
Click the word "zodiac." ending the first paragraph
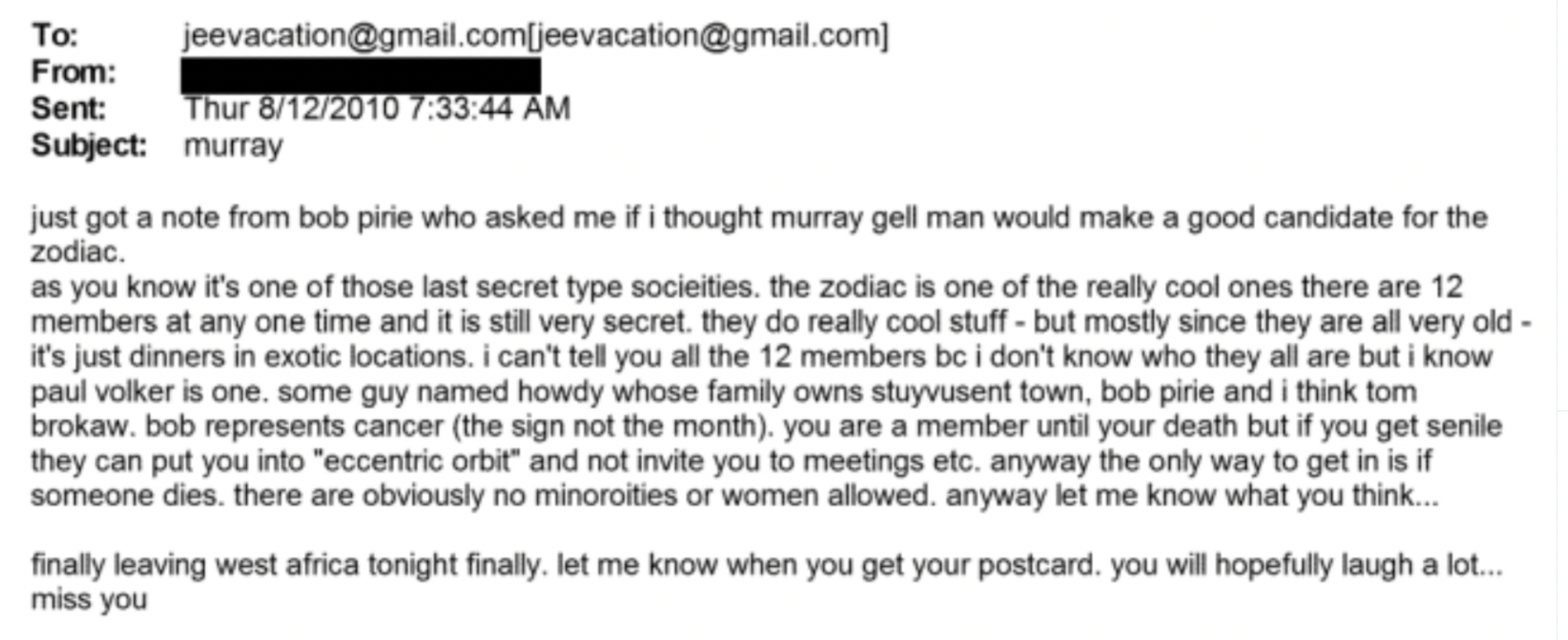click(x=78, y=252)
